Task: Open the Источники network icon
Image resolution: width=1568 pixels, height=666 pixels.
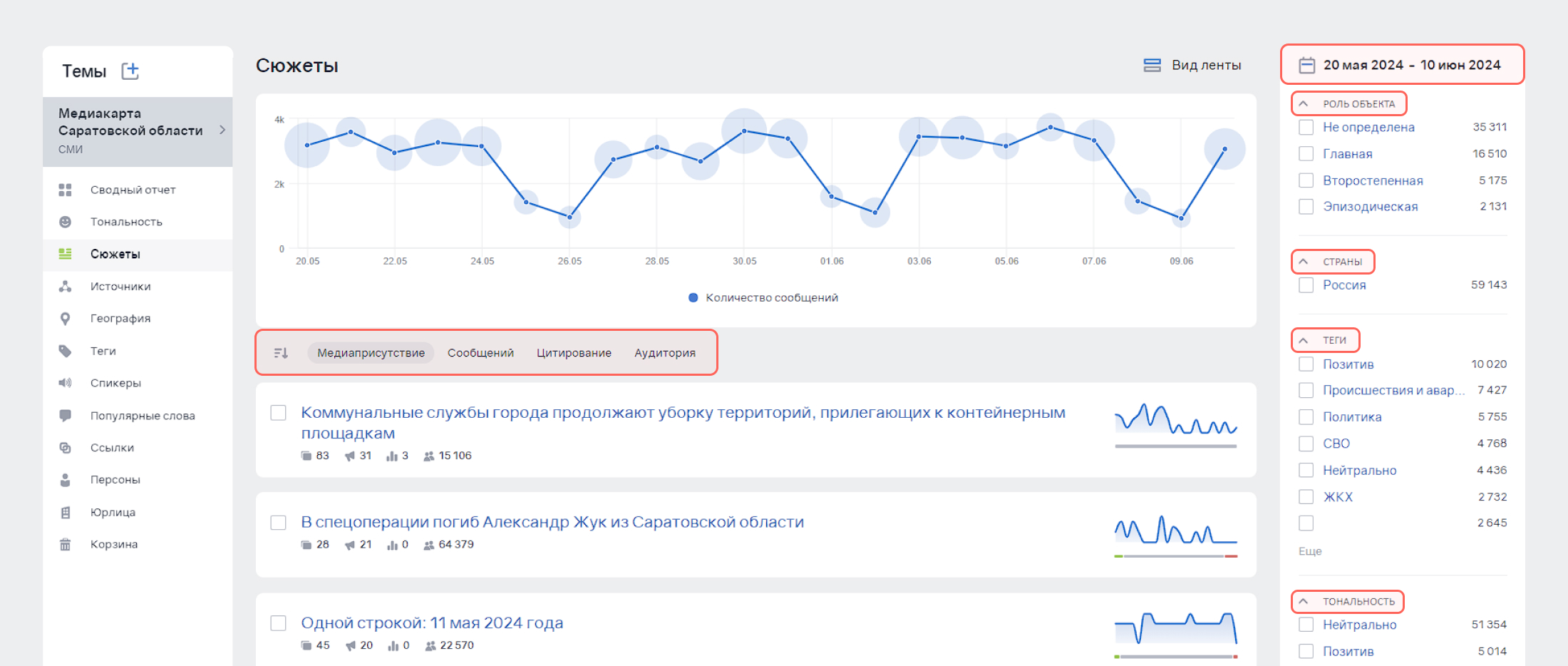Action: pos(65,286)
